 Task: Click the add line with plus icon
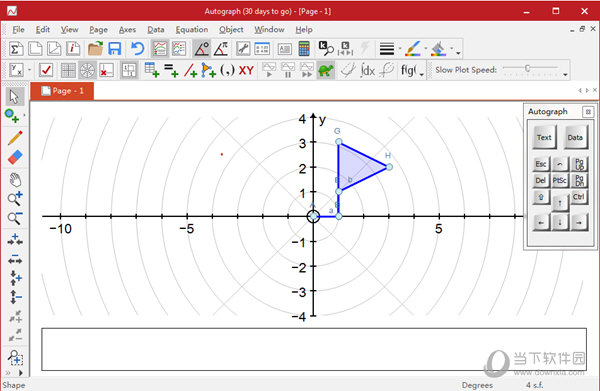[x=190, y=70]
